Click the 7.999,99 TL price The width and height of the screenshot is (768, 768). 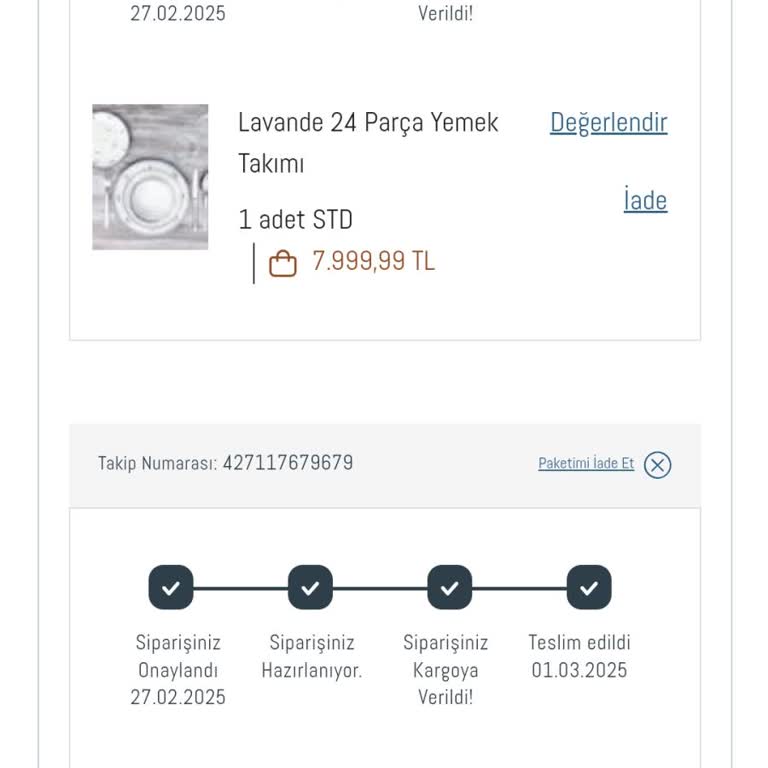click(x=373, y=262)
